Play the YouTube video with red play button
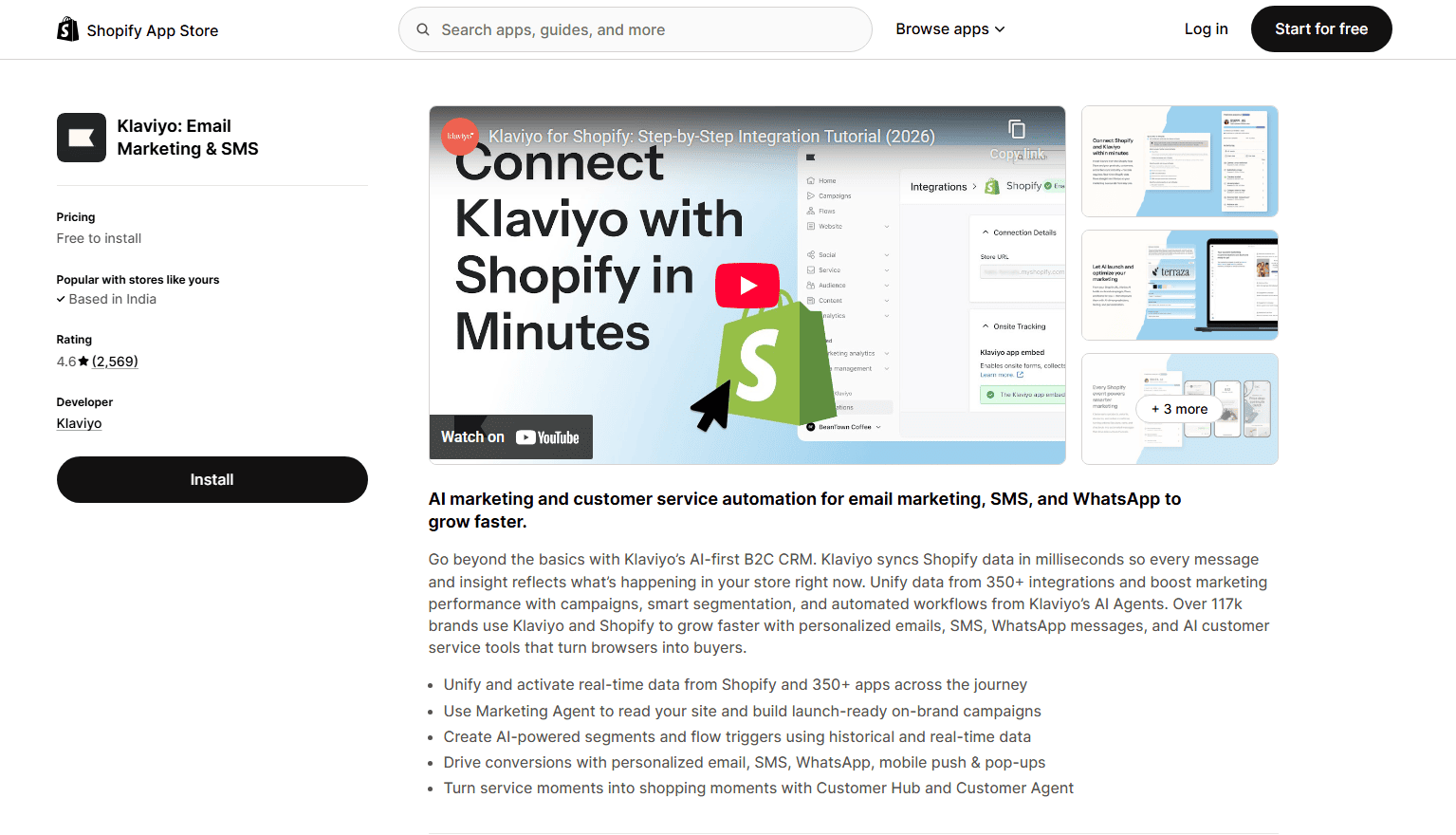Screen dimensions: 1456x835 [x=747, y=286]
